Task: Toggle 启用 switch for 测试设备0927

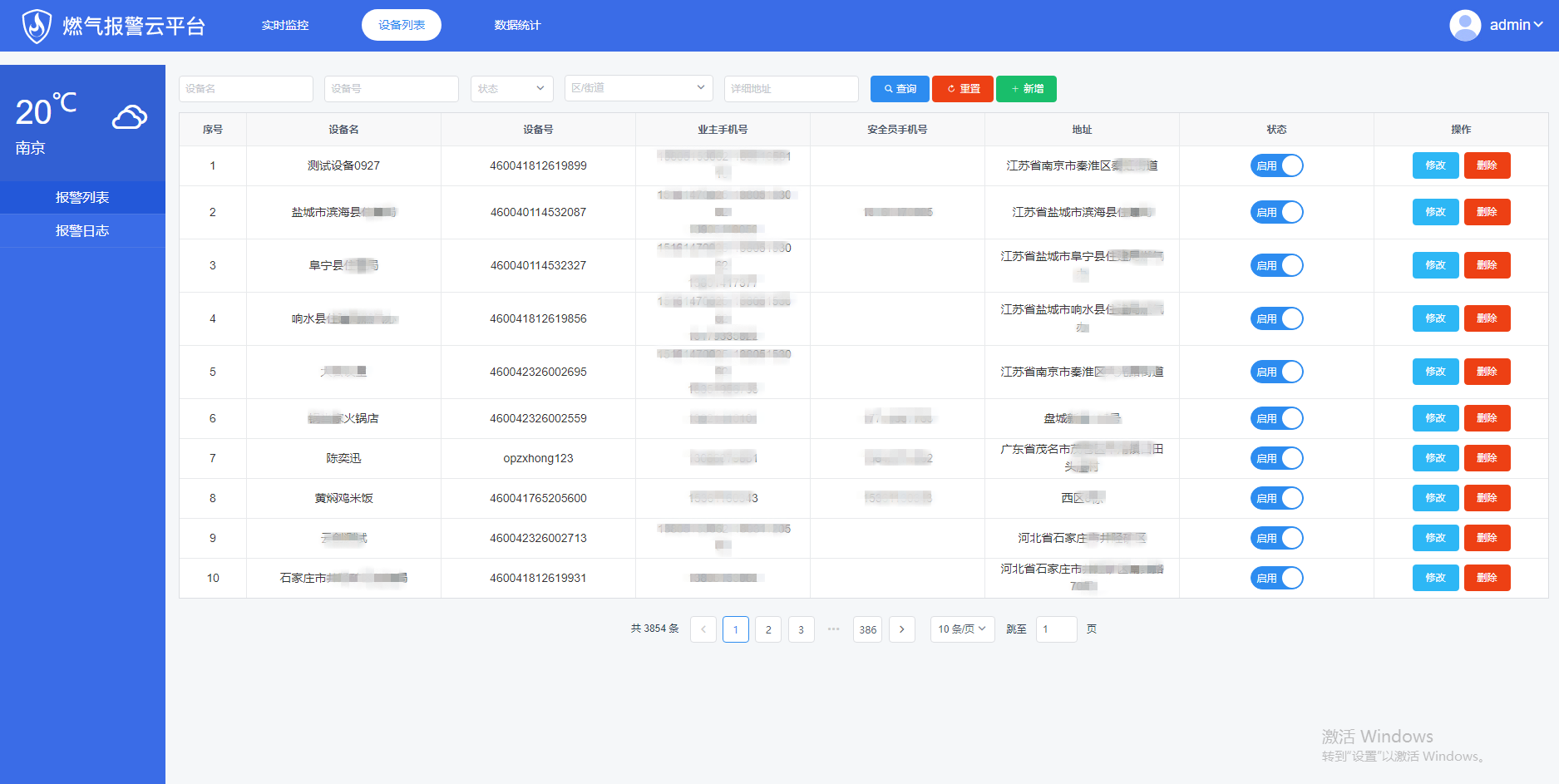Action: tap(1276, 166)
